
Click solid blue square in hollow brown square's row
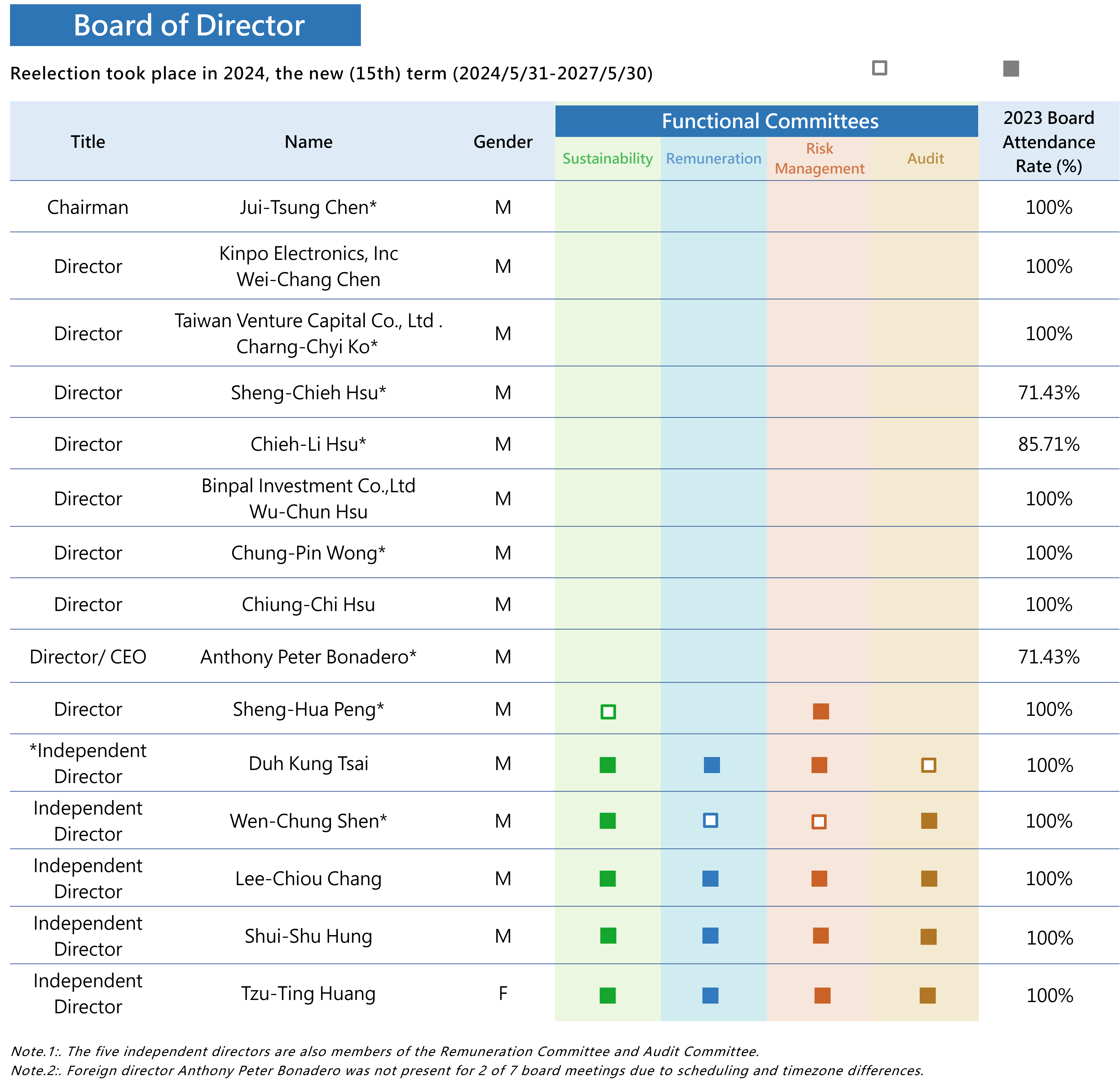click(712, 765)
